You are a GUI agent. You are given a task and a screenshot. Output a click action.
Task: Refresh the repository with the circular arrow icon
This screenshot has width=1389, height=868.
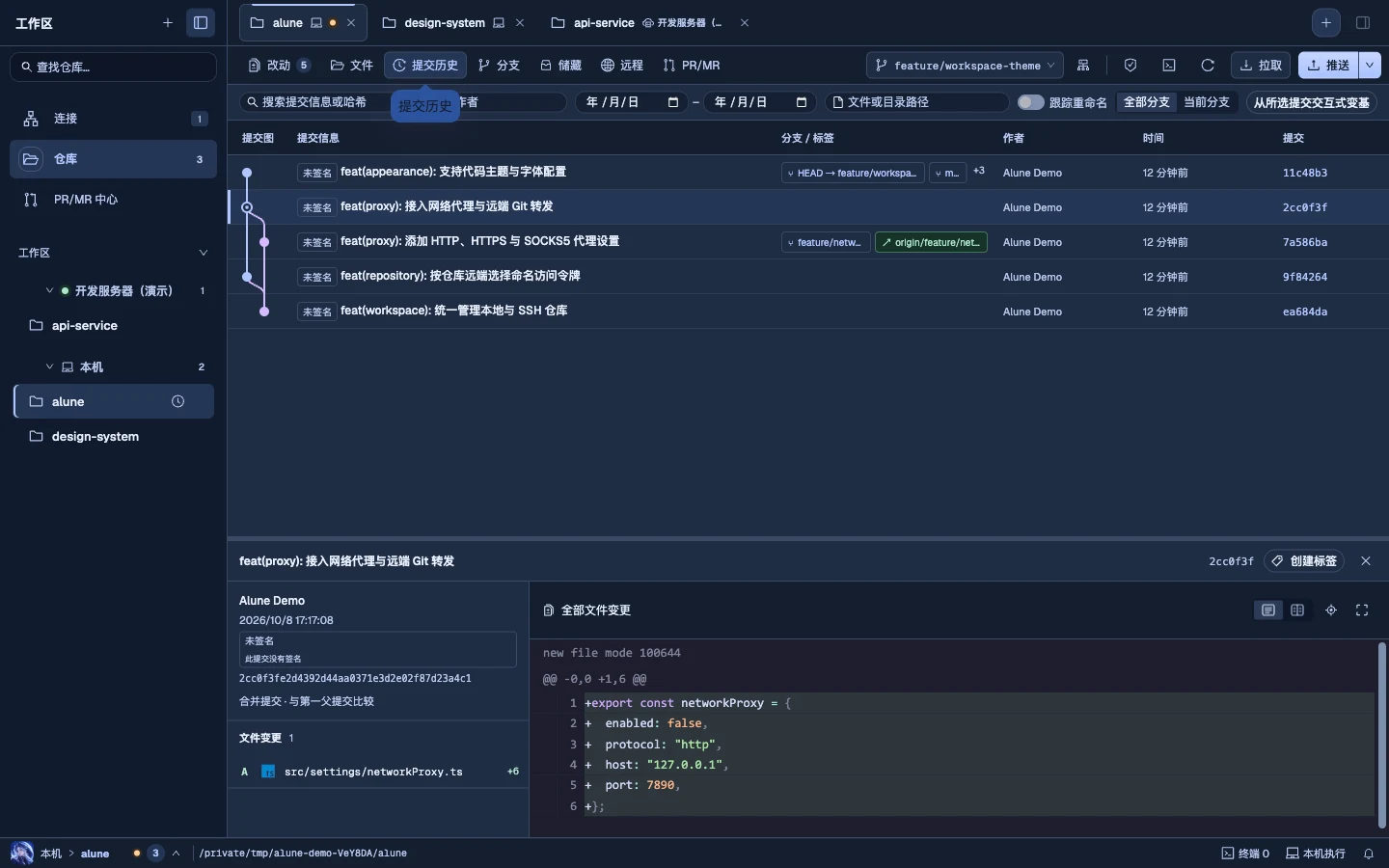click(x=1208, y=66)
